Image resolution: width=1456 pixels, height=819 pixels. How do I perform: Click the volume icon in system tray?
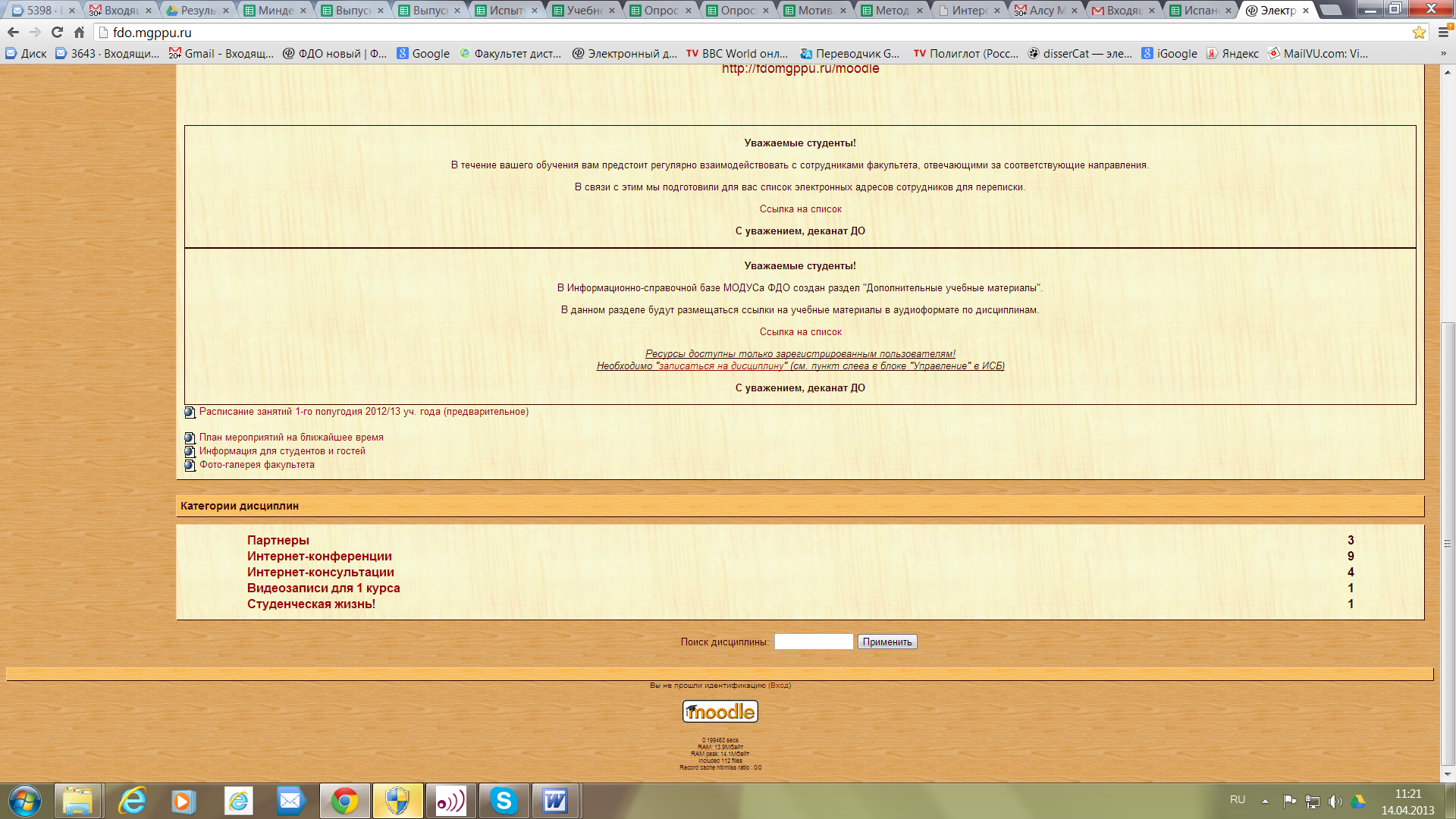click(1335, 802)
